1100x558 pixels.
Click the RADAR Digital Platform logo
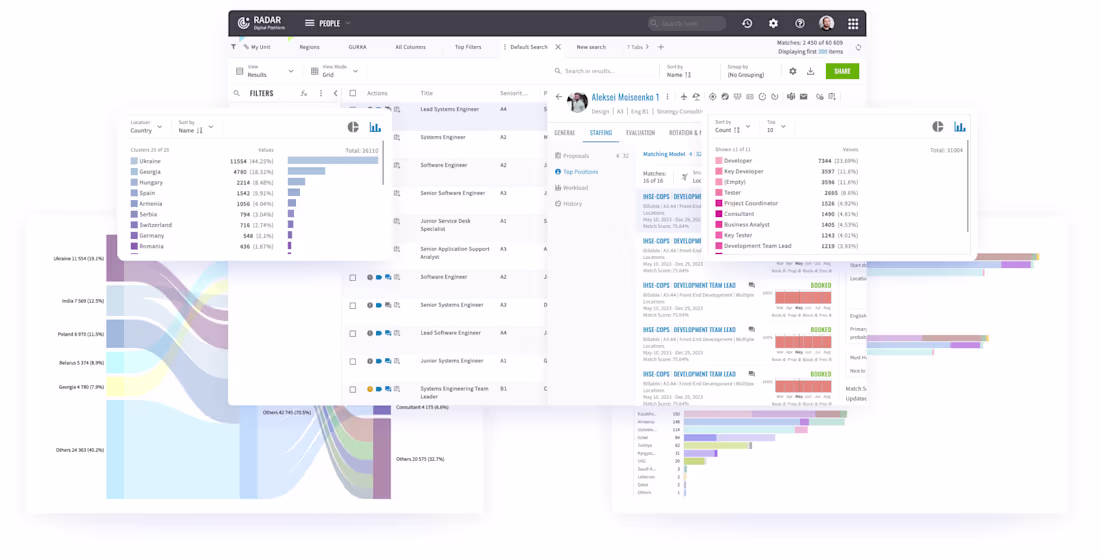pos(261,23)
